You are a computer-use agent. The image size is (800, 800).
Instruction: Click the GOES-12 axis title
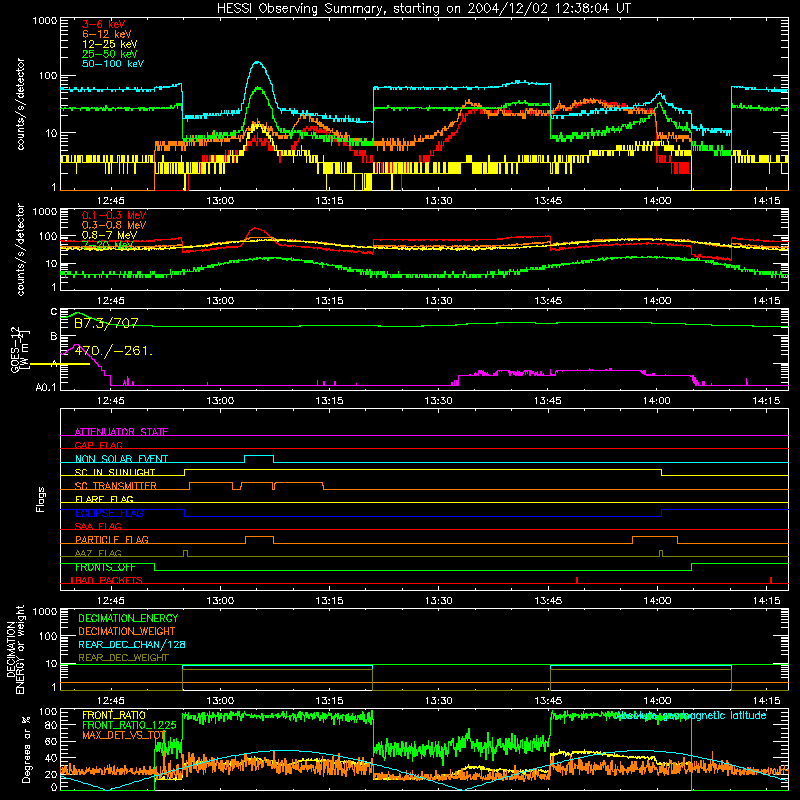pyautogui.click(x=15, y=350)
